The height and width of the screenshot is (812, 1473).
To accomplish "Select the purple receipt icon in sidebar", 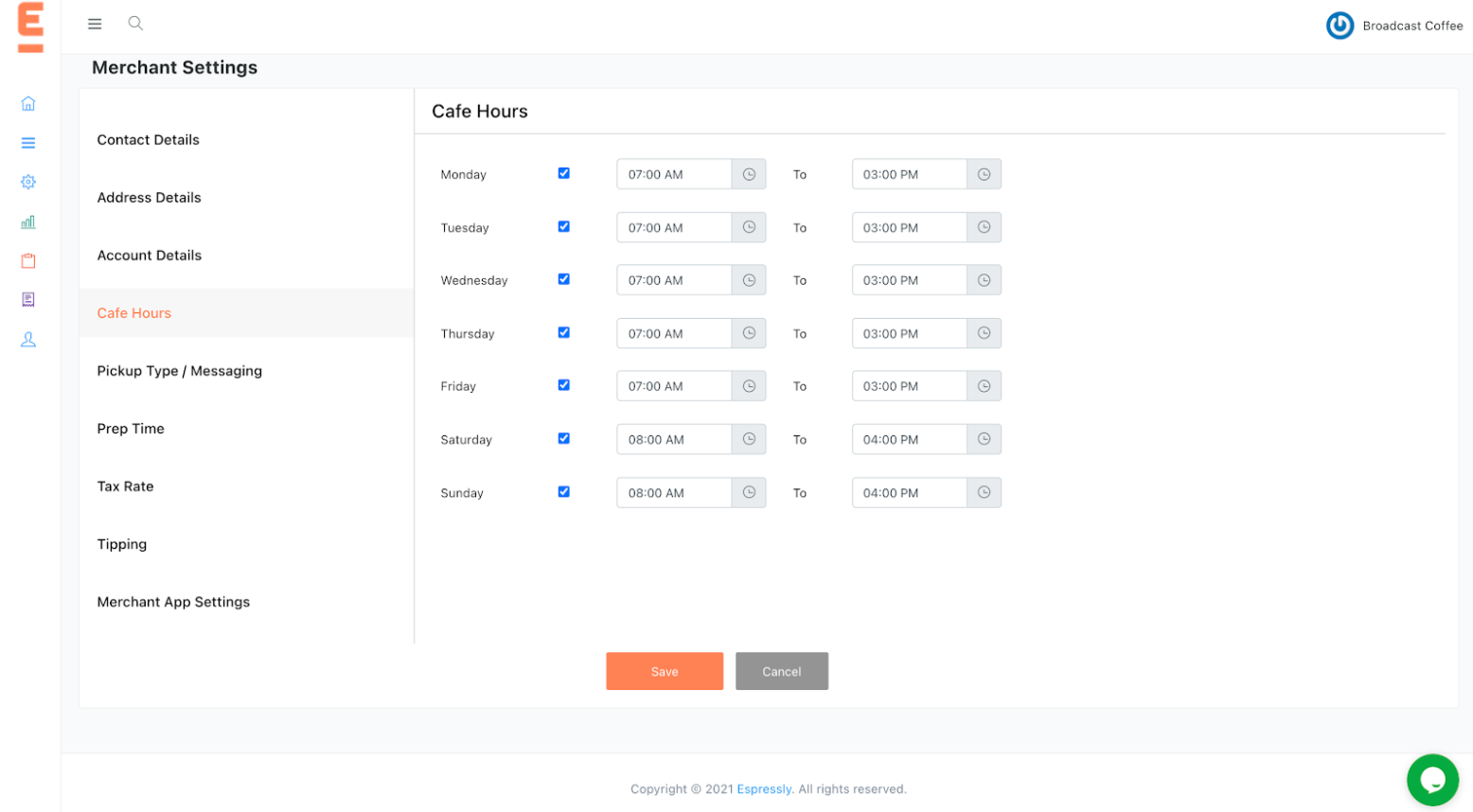I will 28,300.
